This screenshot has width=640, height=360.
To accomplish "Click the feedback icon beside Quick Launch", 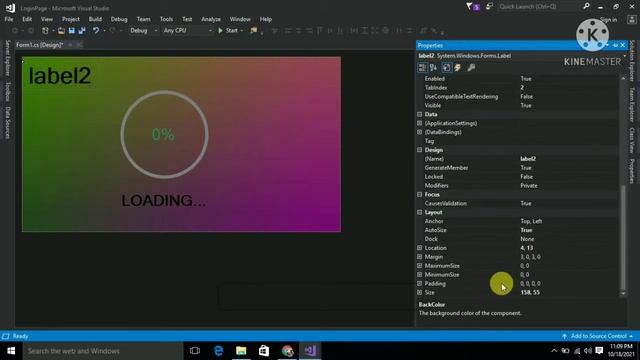I will (x=489, y=7).
